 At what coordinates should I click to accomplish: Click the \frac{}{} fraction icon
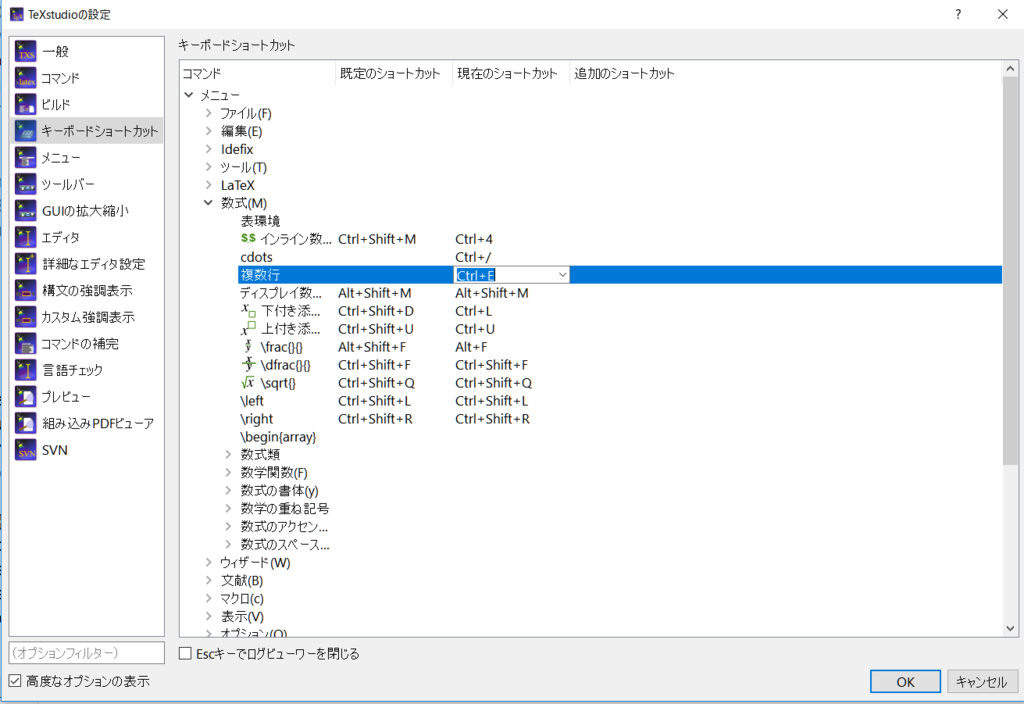[x=248, y=347]
